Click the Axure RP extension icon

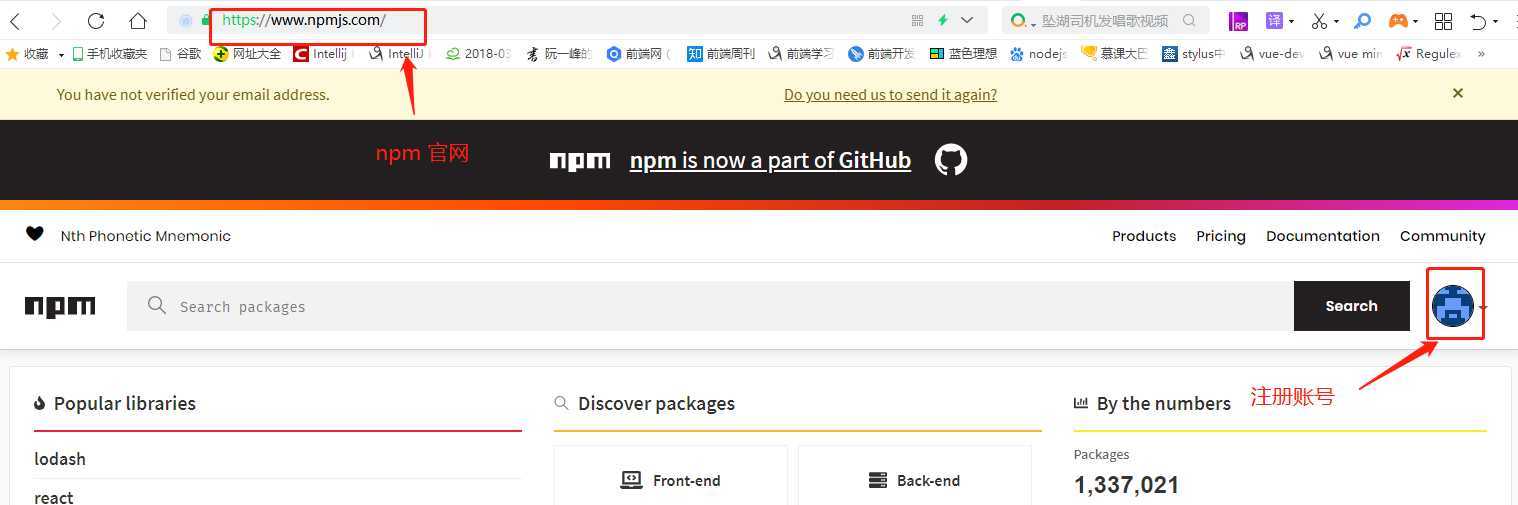tap(1239, 21)
